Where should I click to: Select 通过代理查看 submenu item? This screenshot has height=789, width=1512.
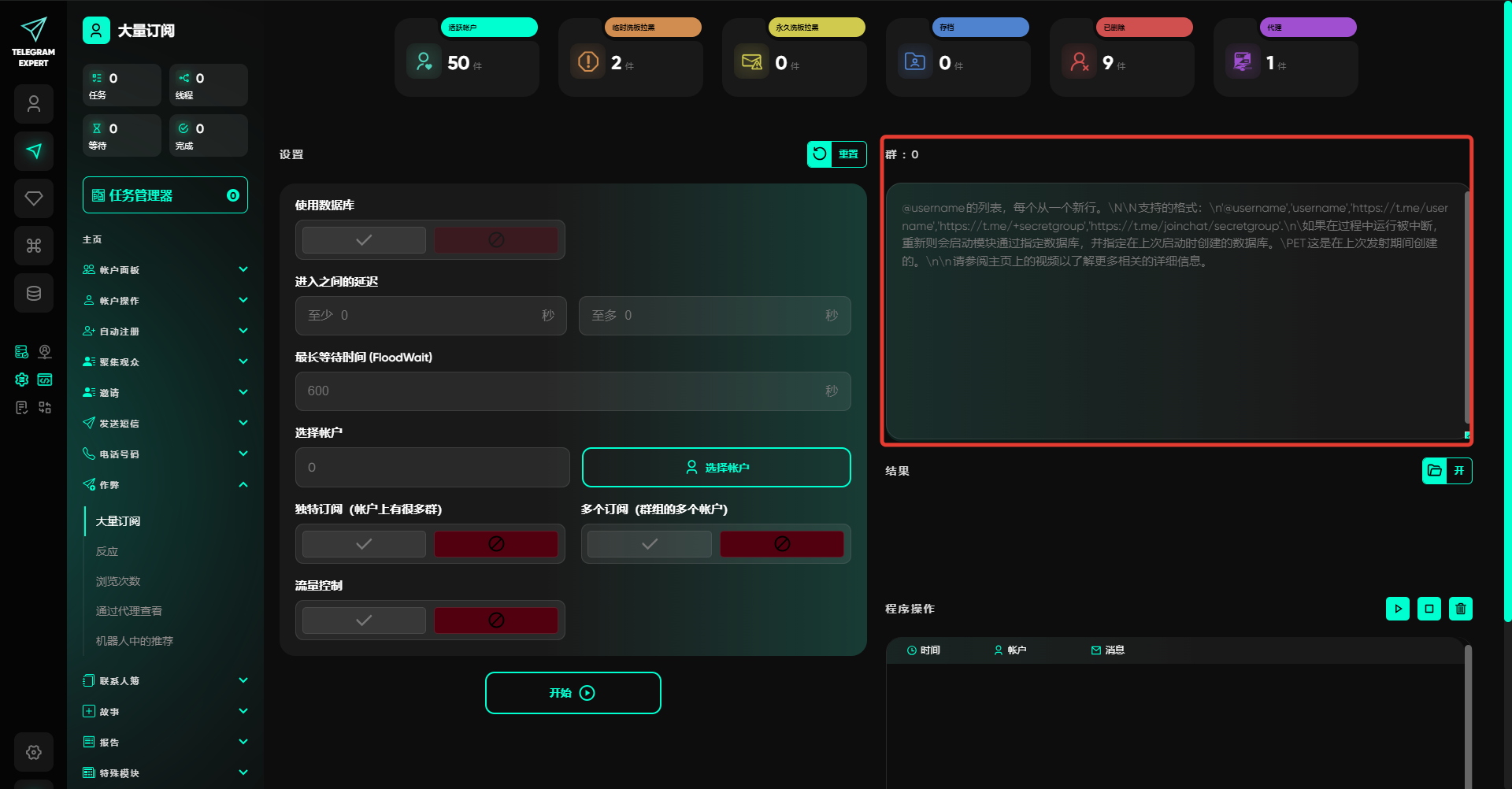[129, 611]
